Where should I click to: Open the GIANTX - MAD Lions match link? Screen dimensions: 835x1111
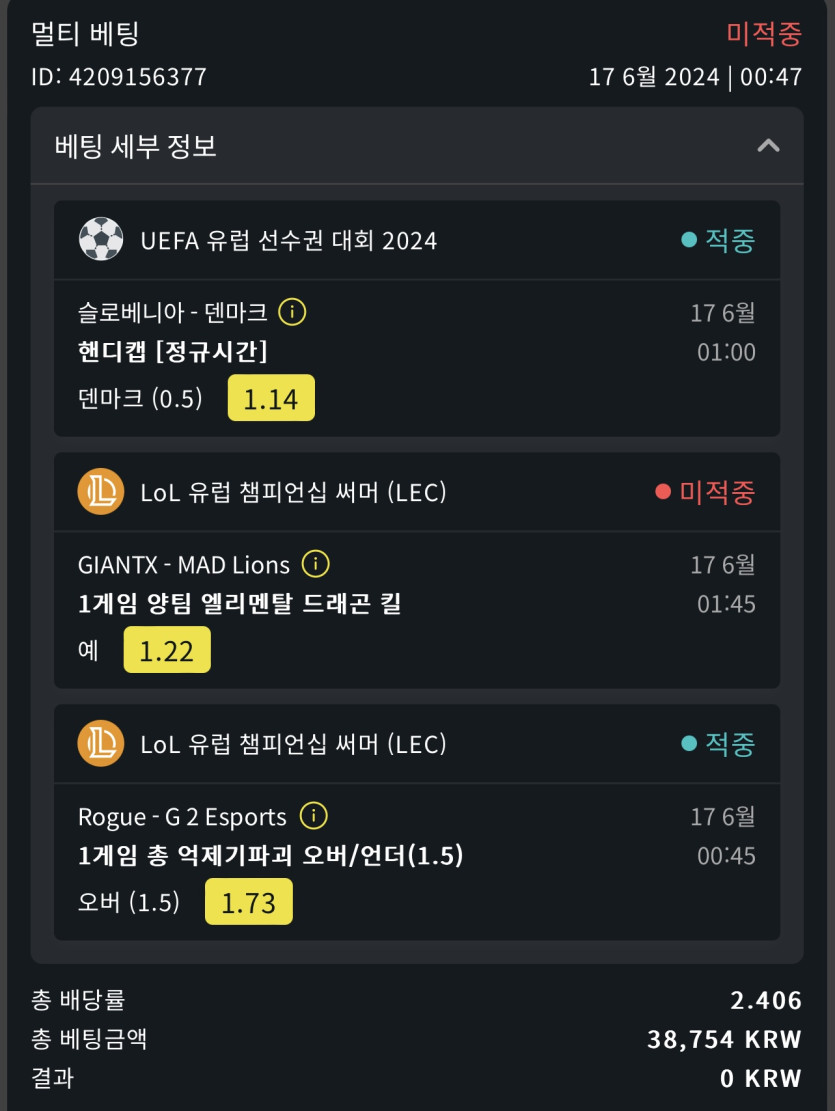pyautogui.click(x=184, y=565)
